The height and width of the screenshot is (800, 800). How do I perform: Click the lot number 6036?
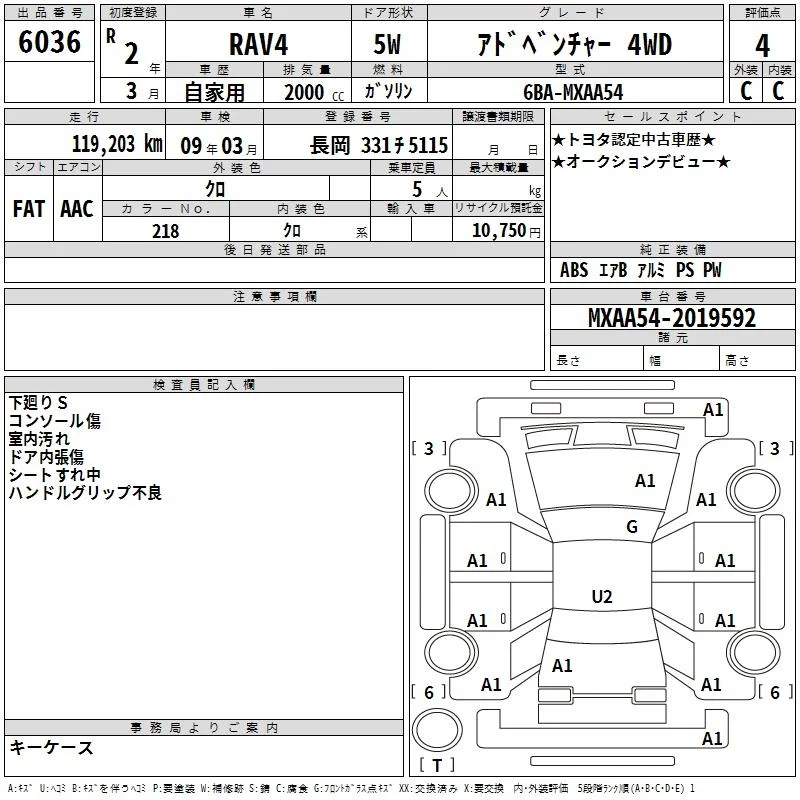[49, 42]
